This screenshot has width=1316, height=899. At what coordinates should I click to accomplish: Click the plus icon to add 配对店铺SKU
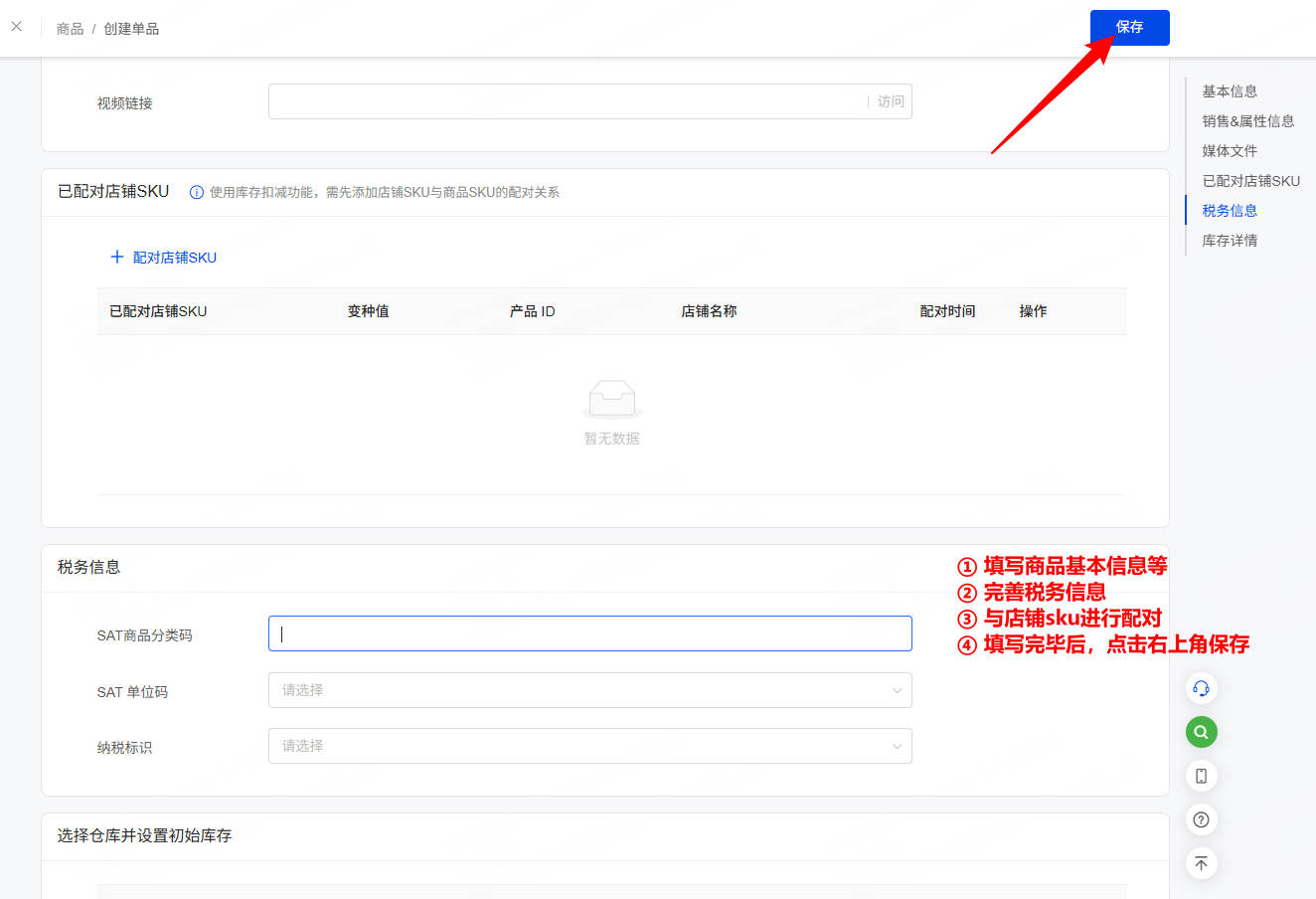click(x=118, y=257)
